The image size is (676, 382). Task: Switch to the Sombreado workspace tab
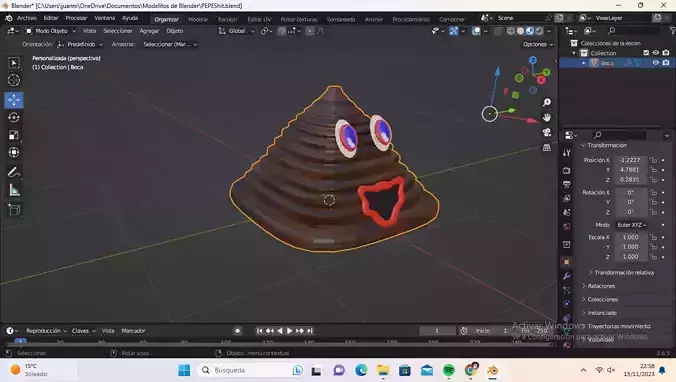click(341, 19)
